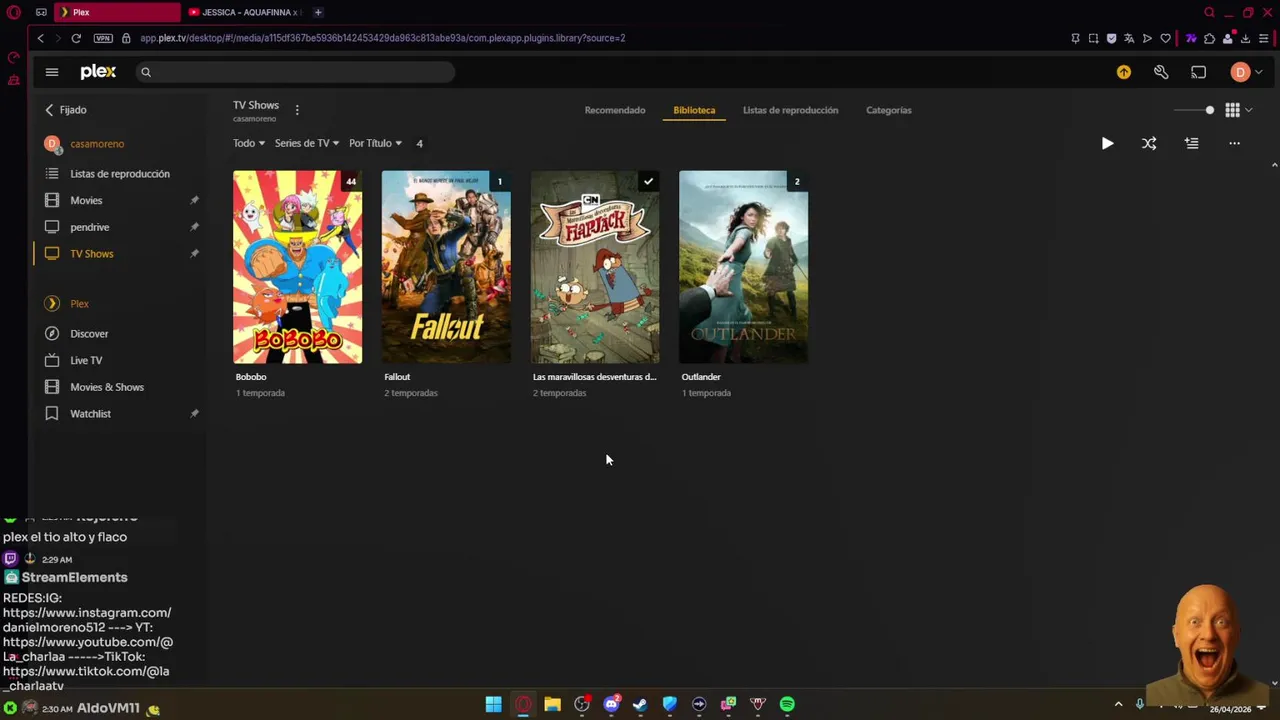1280x720 pixels.
Task: Open the Plex hamburger menu
Action: click(x=52, y=72)
